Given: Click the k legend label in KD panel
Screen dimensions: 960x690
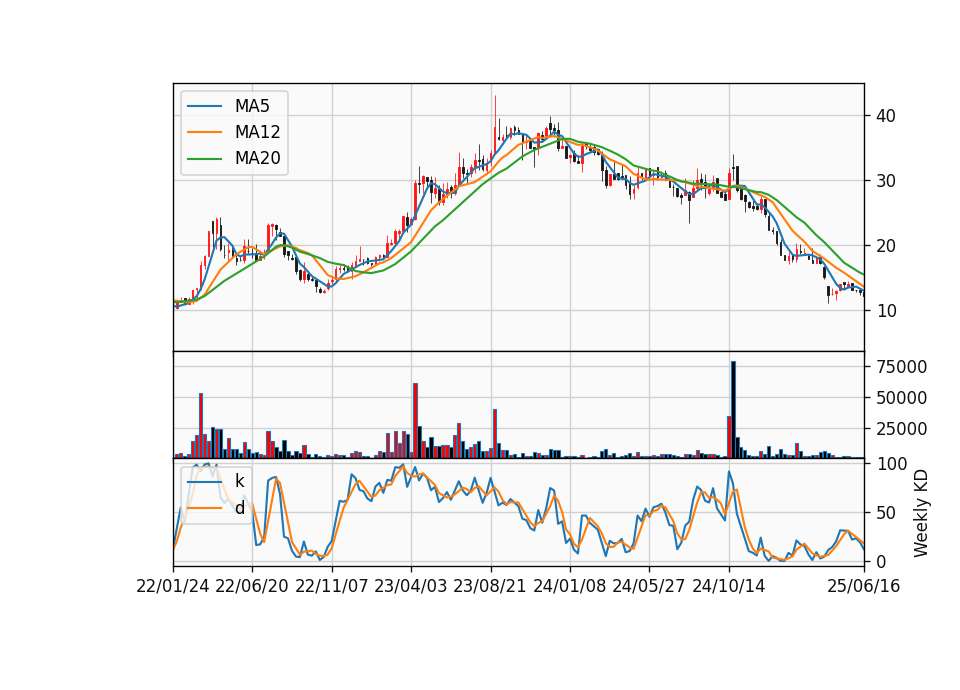Looking at the screenshot, I should [x=239, y=481].
